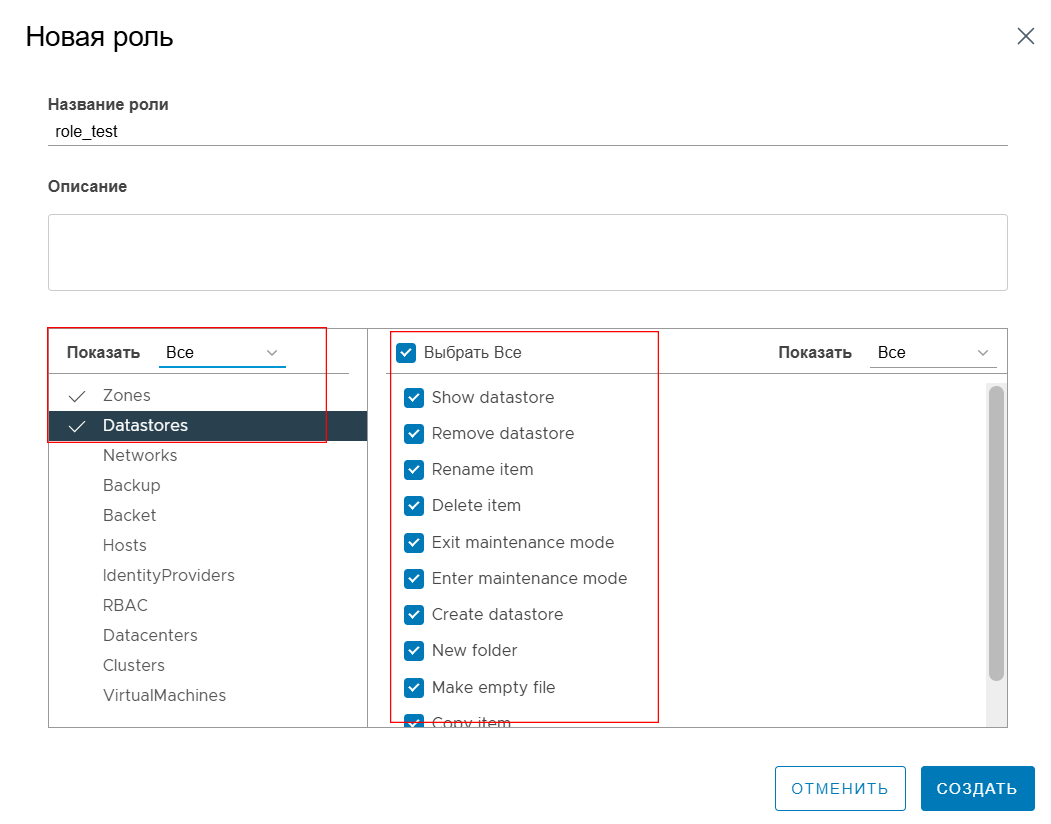Open the right Показать filter dropdown
Image resolution: width=1051 pixels, height=824 pixels.
933,353
